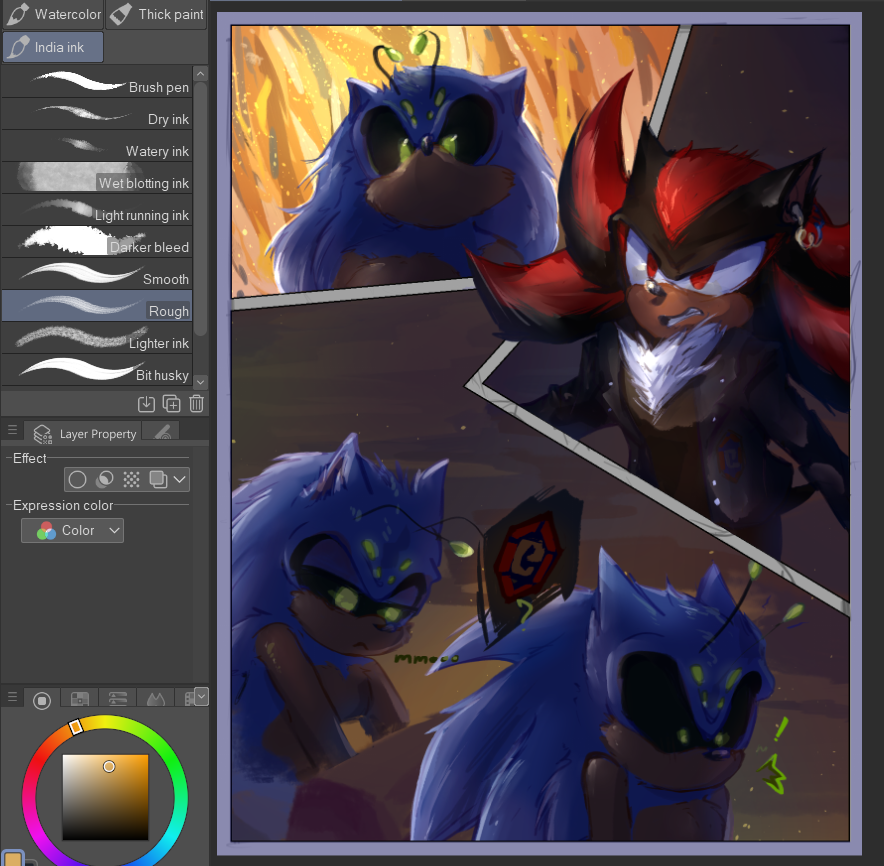Viewport: 884px width, 866px height.
Task: Select the Dry ink sub tool
Action: pos(97,114)
